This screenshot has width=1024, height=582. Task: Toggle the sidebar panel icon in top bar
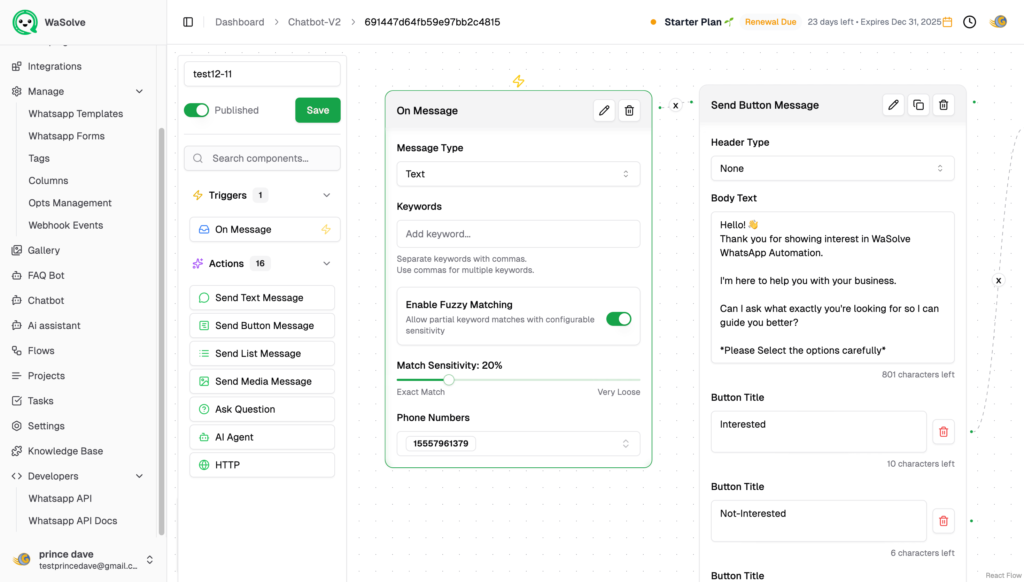point(188,22)
